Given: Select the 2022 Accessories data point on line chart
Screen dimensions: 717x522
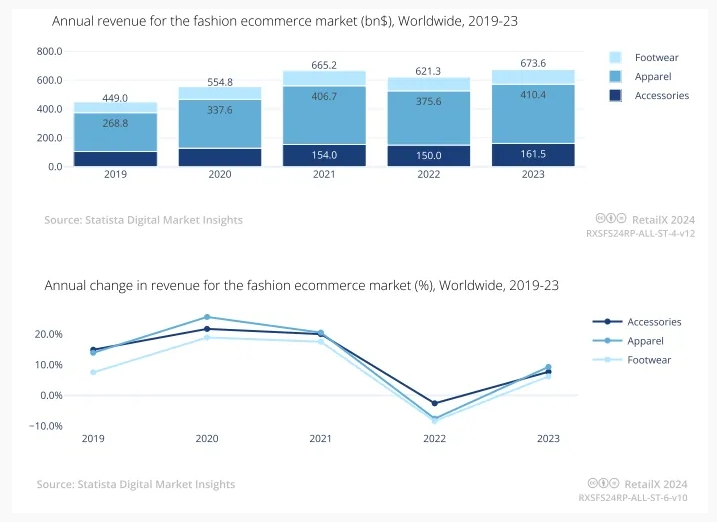Looking at the screenshot, I should pos(434,403).
